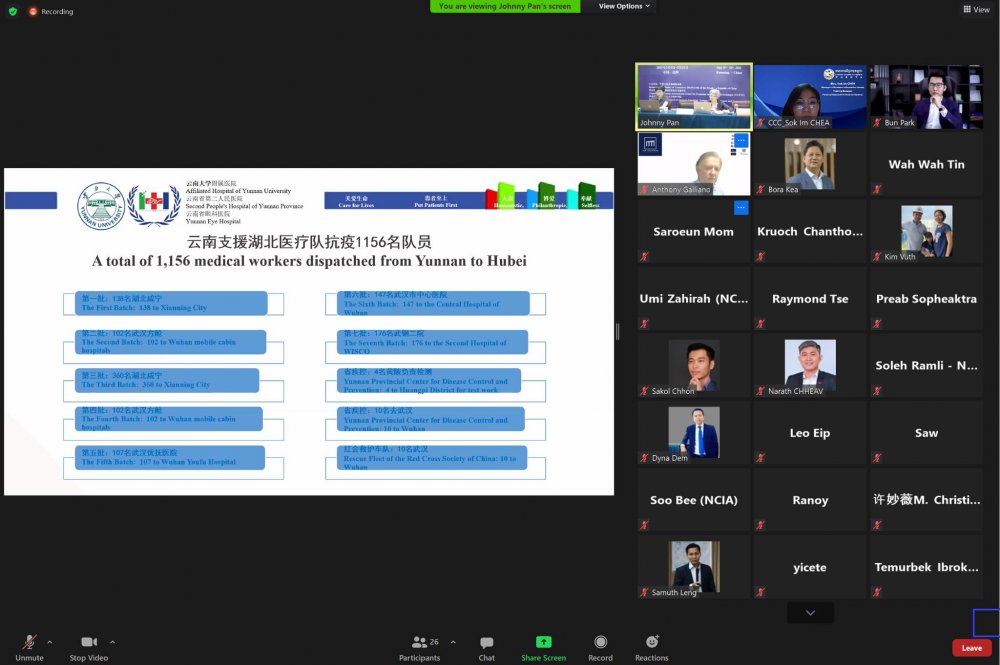Stop Video camera toggle
1000x665 pixels.
[90, 643]
